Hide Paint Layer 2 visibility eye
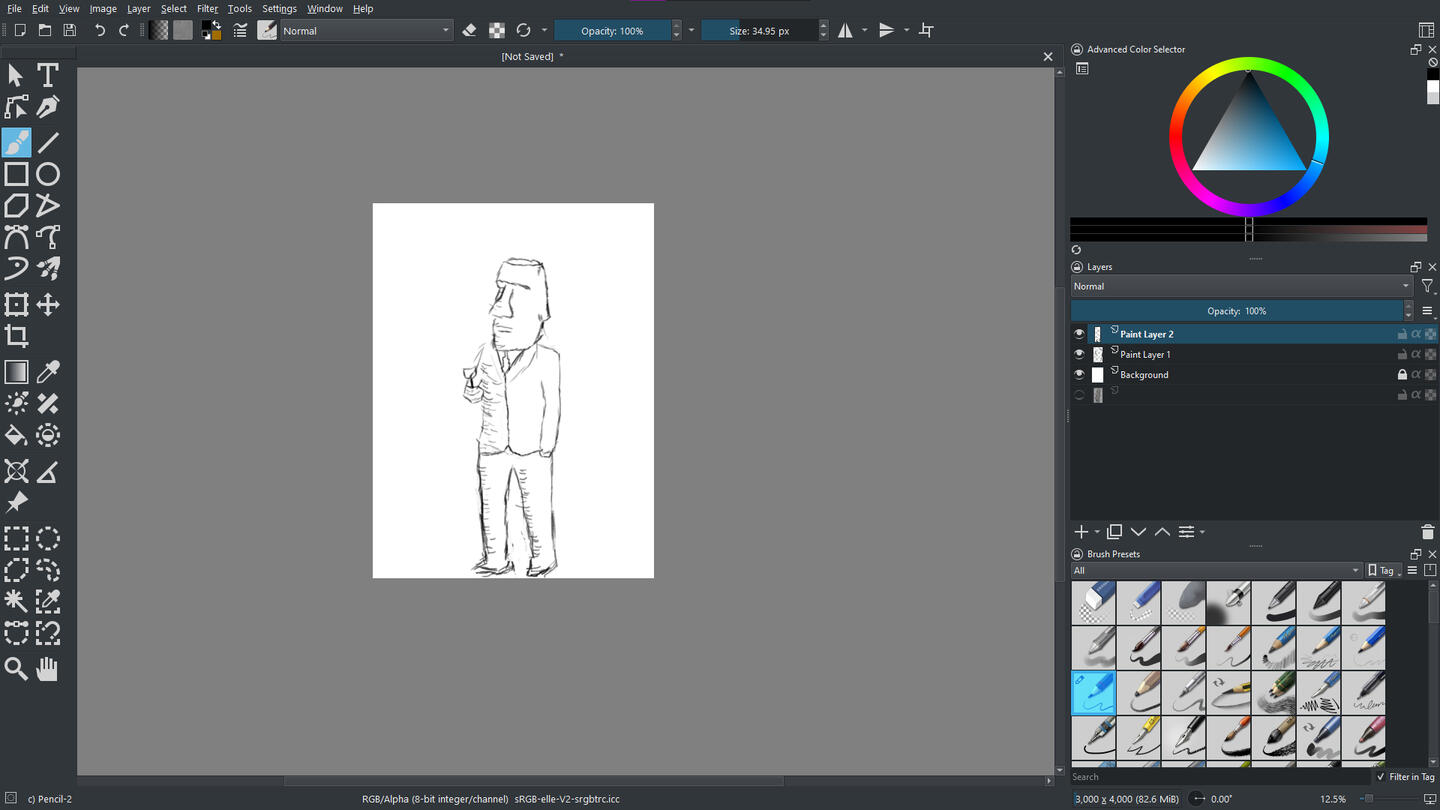The width and height of the screenshot is (1440, 810). 1079,334
